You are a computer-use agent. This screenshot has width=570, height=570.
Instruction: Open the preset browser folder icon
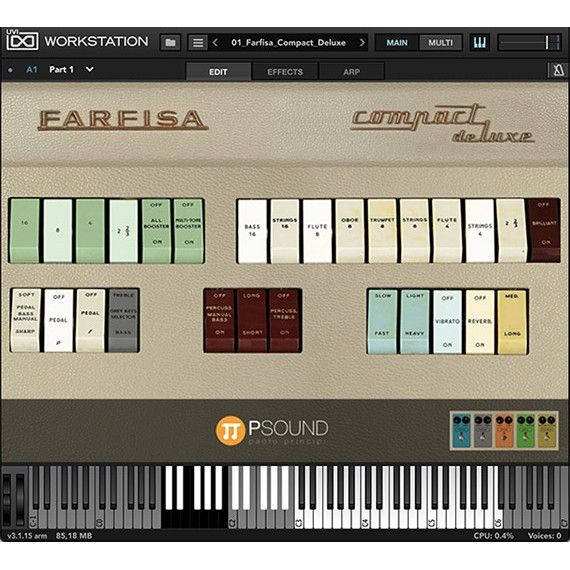click(x=170, y=43)
